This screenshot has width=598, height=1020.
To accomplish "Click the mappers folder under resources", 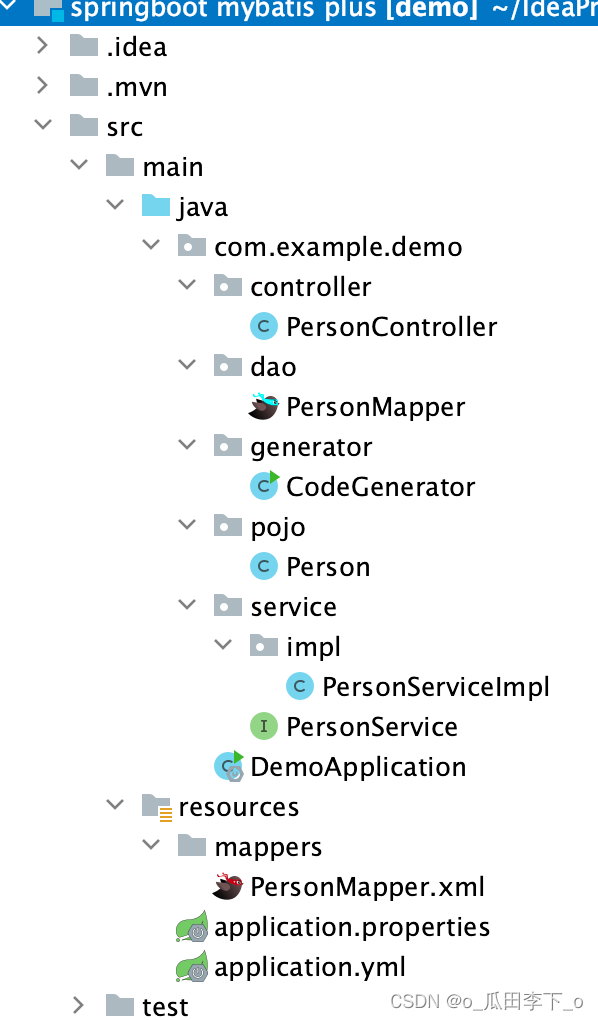I will (x=265, y=846).
